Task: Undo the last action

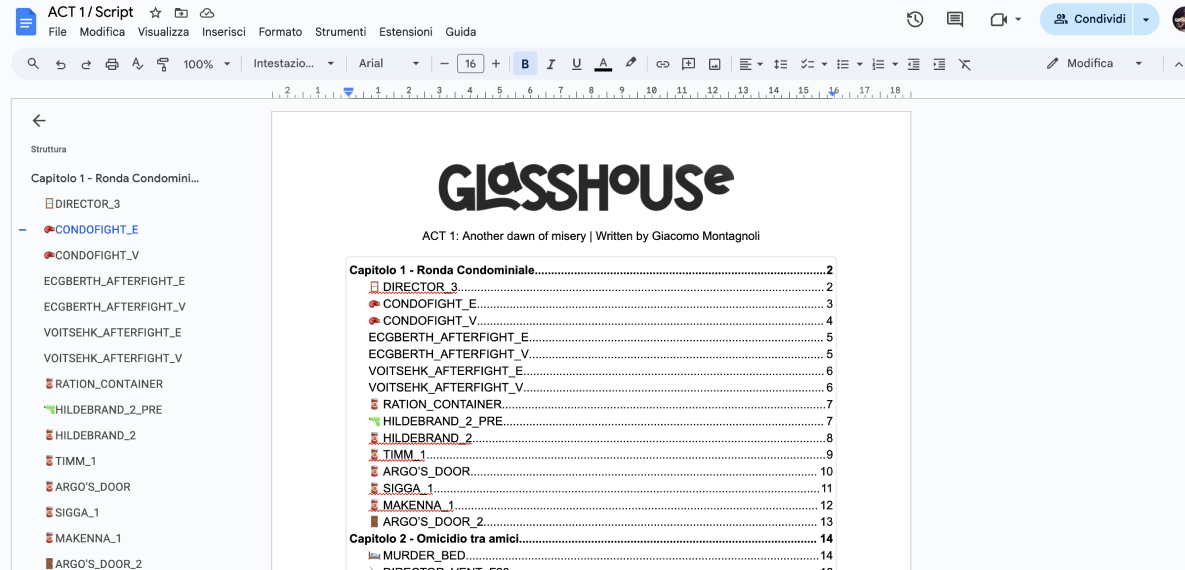Action: pos(60,64)
